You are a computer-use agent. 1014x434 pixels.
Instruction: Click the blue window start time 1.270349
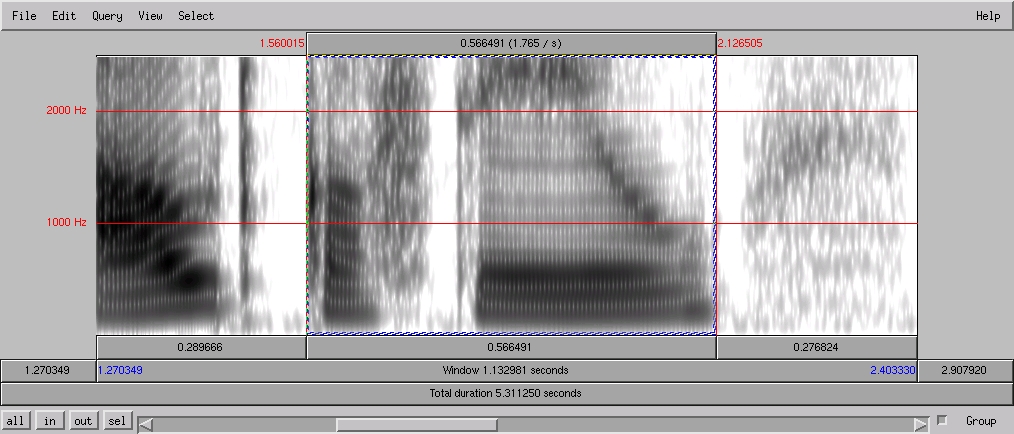[120, 371]
